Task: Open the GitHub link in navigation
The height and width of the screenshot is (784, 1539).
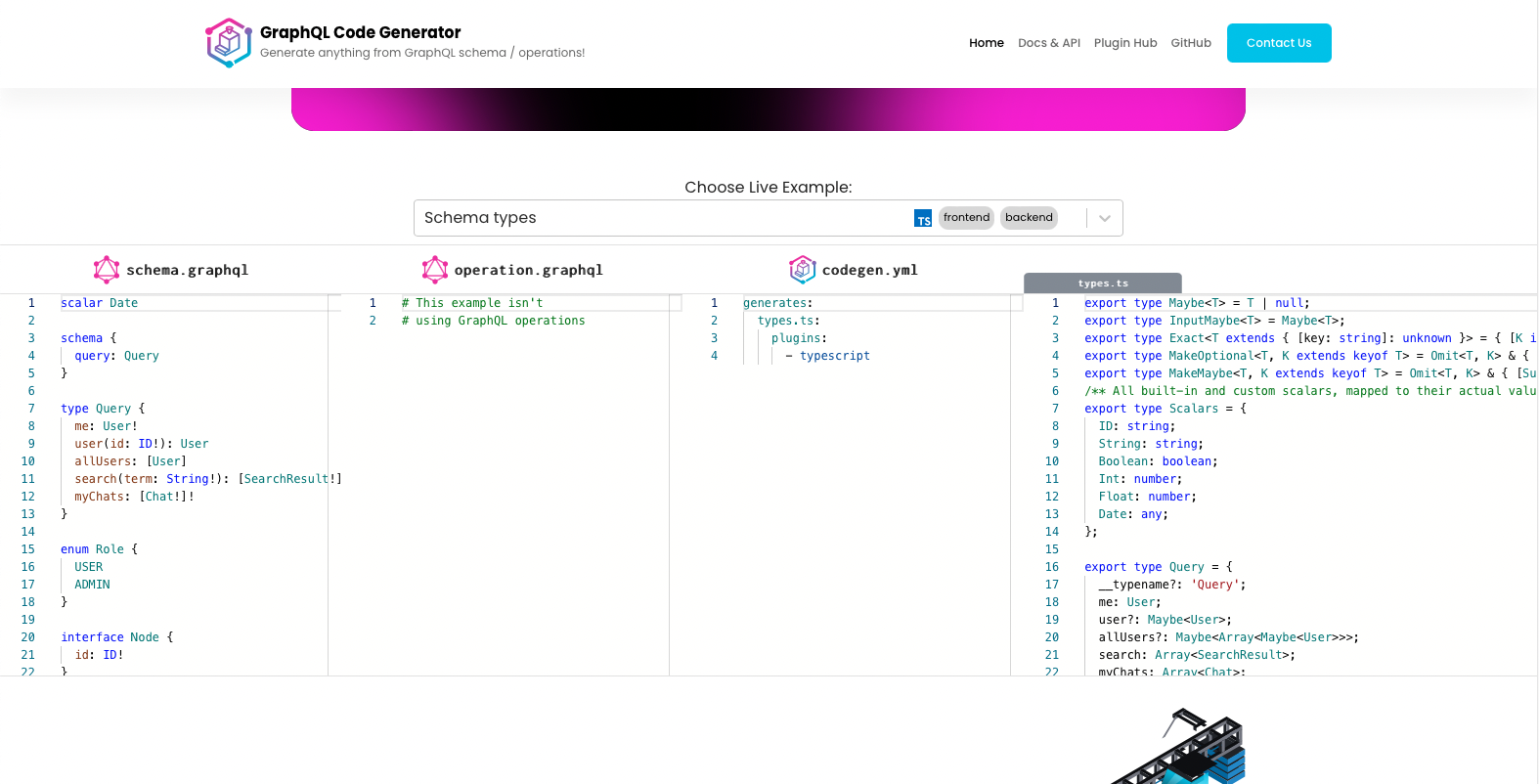Action: point(1191,43)
